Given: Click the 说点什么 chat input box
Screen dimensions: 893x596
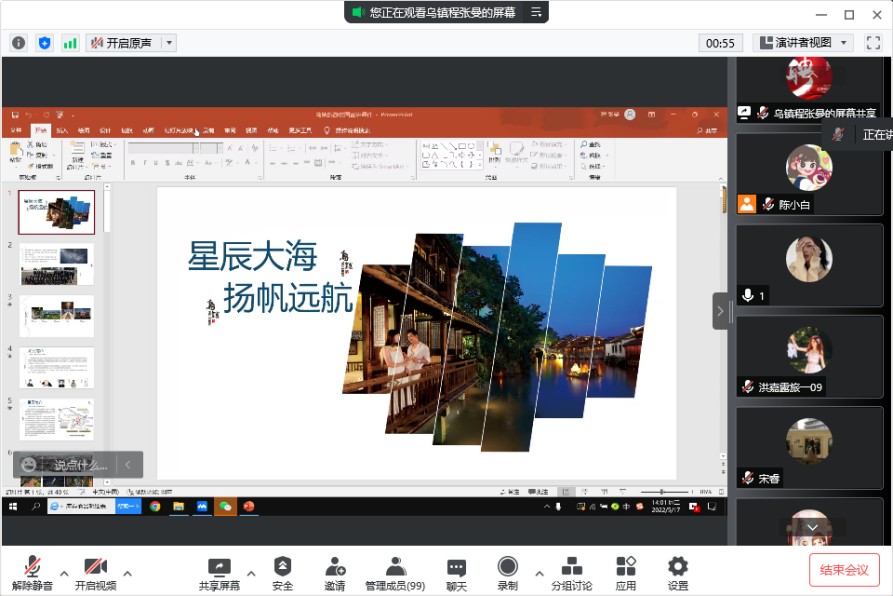Looking at the screenshot, I should pyautogui.click(x=80, y=465).
